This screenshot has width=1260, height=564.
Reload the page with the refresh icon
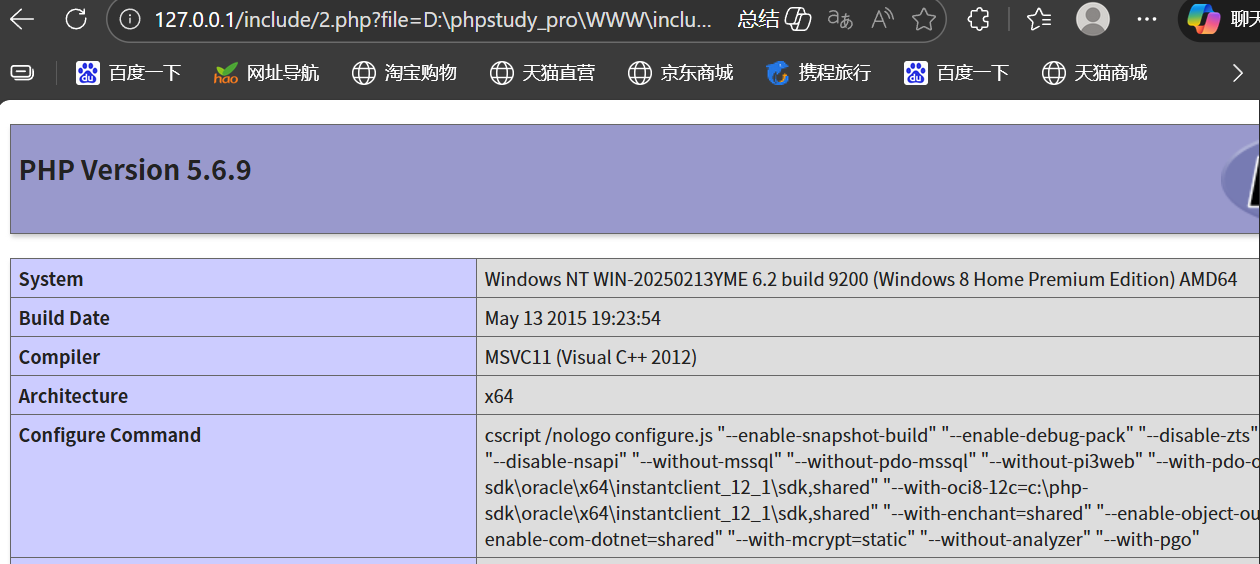[x=75, y=18]
